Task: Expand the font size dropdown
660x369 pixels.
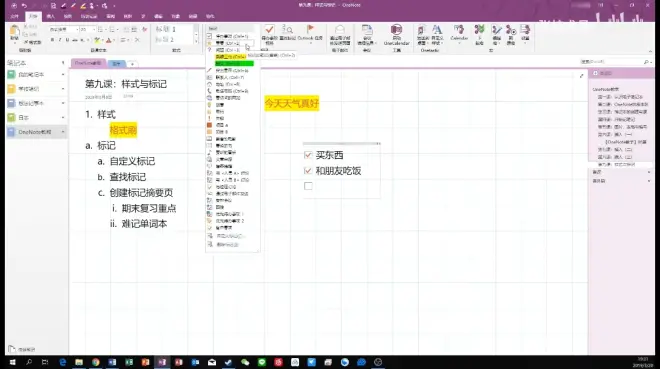Action: (x=93, y=29)
